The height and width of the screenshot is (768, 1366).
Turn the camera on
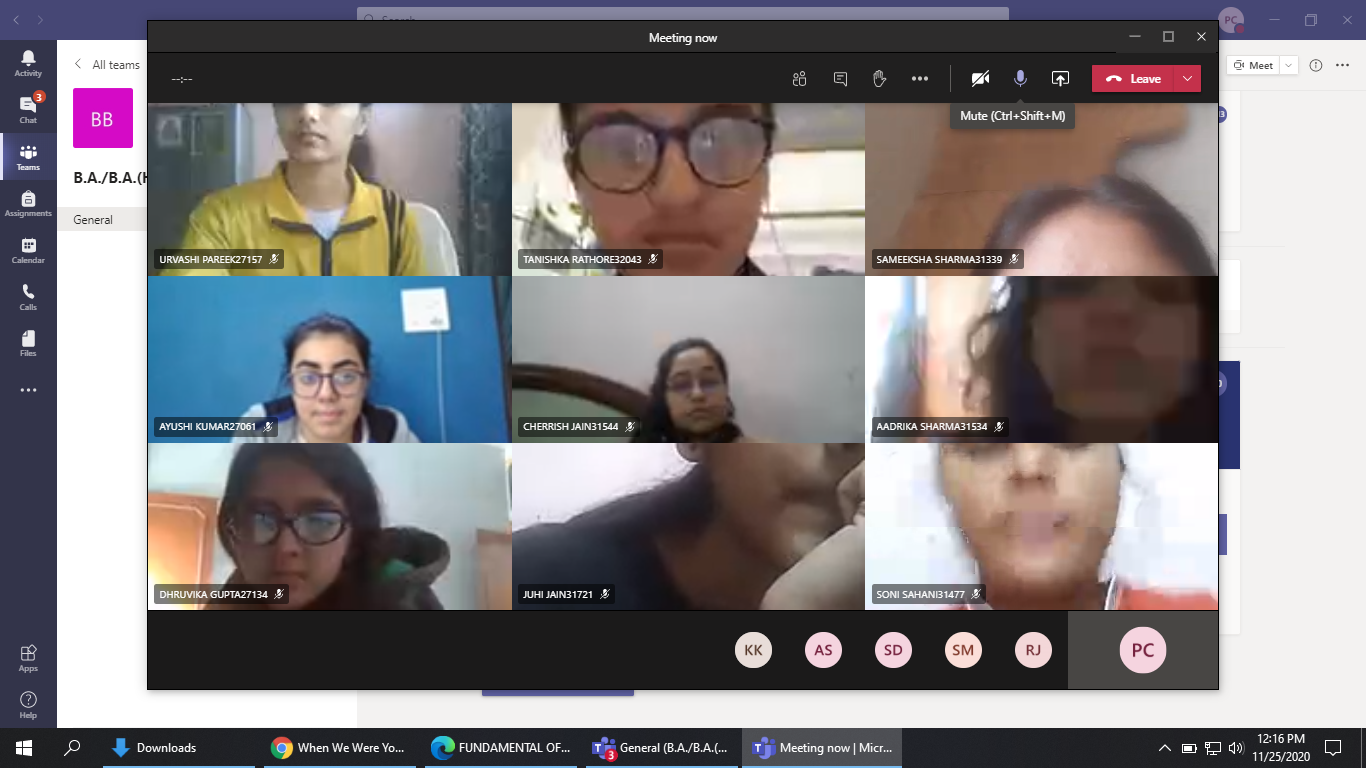[x=980, y=79]
